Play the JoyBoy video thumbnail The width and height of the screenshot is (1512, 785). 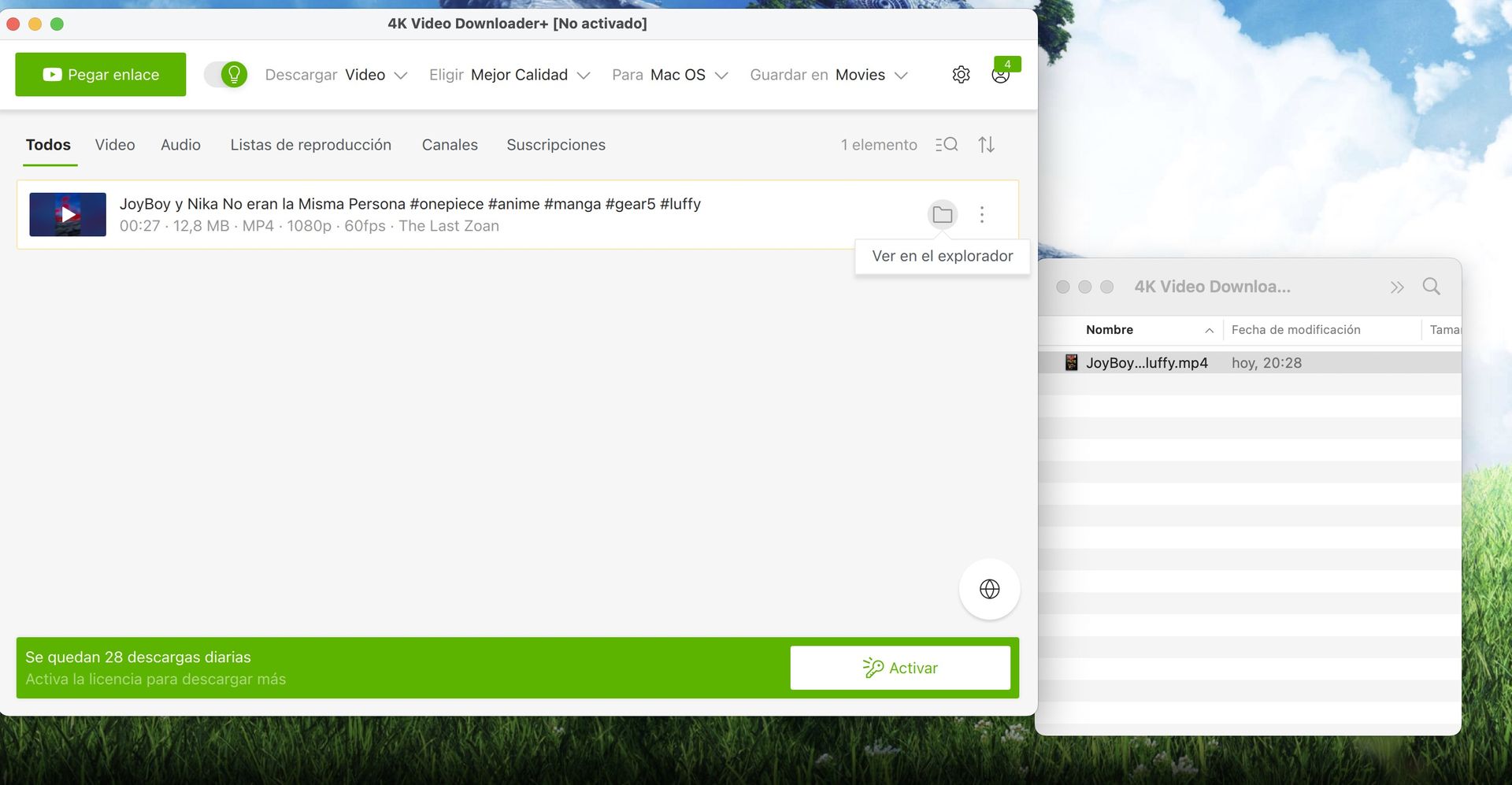(x=68, y=214)
